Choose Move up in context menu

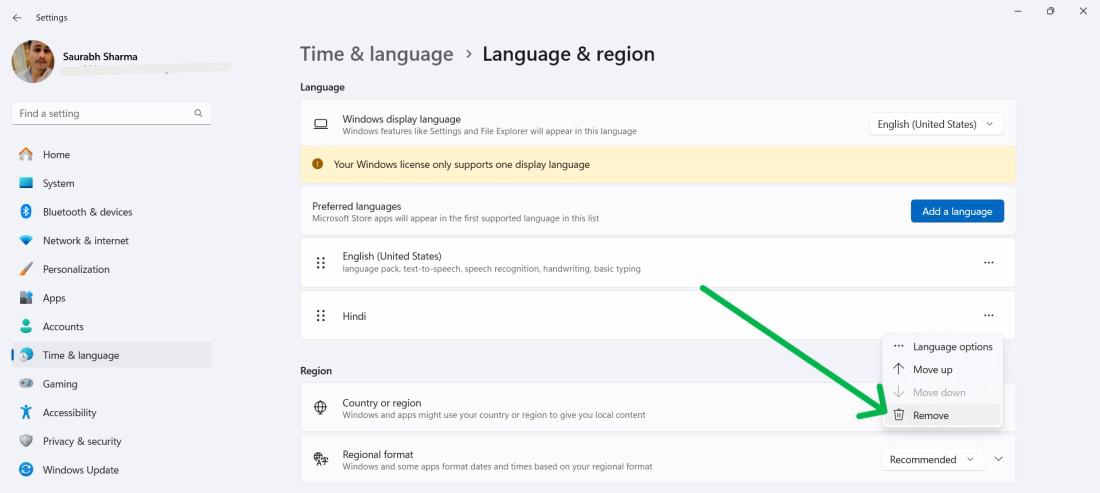942,370
